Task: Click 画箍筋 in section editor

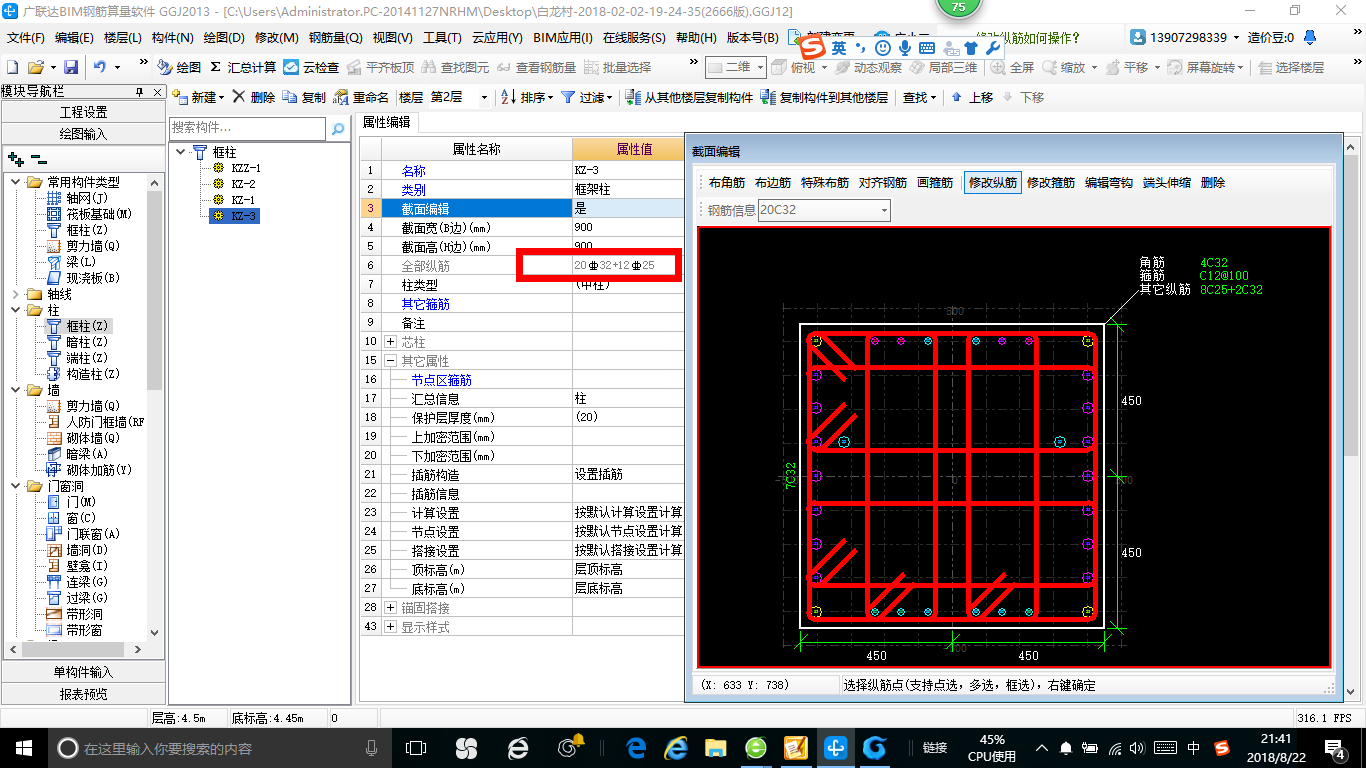Action: (x=935, y=183)
